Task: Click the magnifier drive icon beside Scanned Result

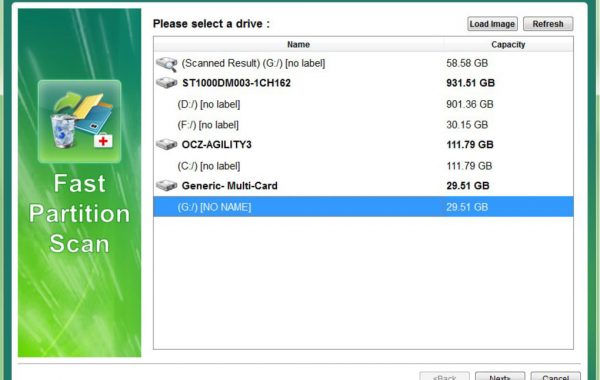Action: [x=166, y=64]
